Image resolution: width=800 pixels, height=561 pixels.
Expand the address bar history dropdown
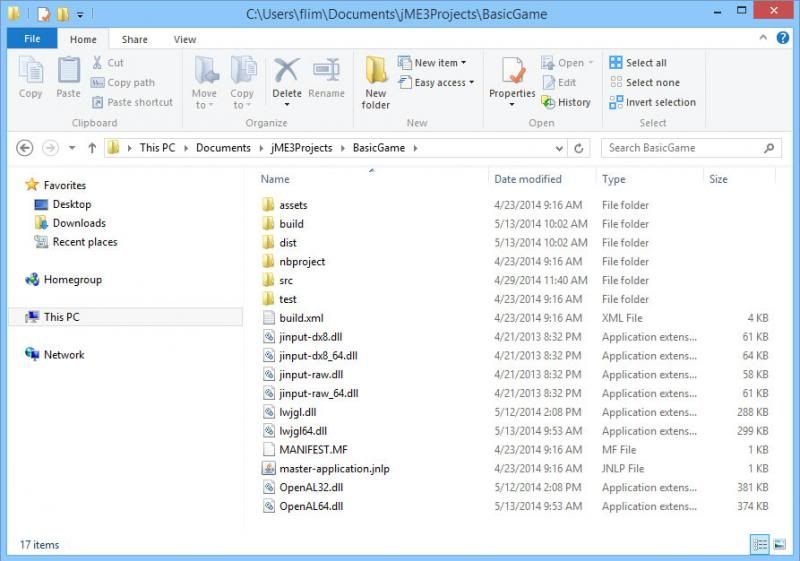559,148
